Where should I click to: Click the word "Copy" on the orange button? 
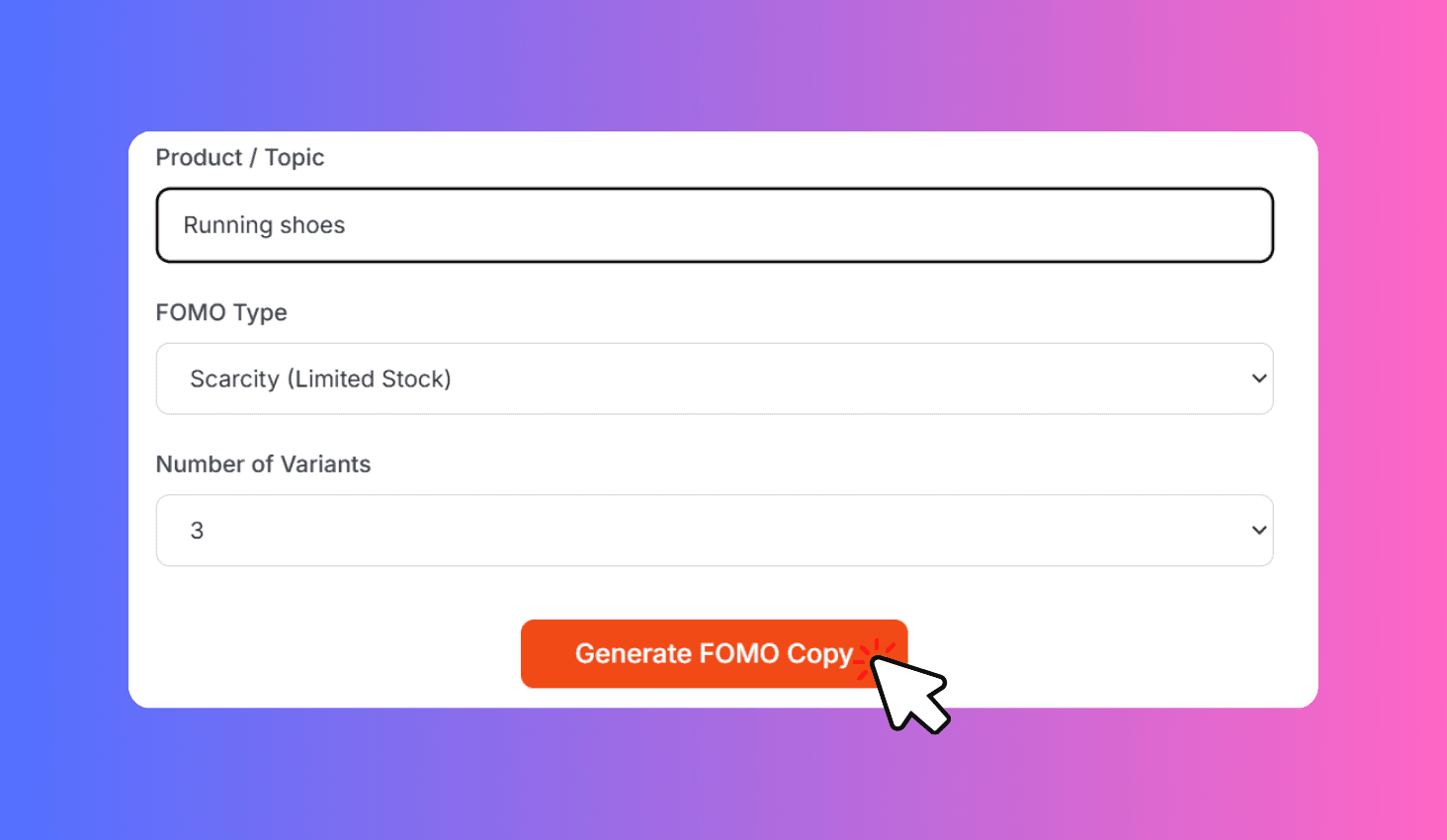[x=819, y=654]
